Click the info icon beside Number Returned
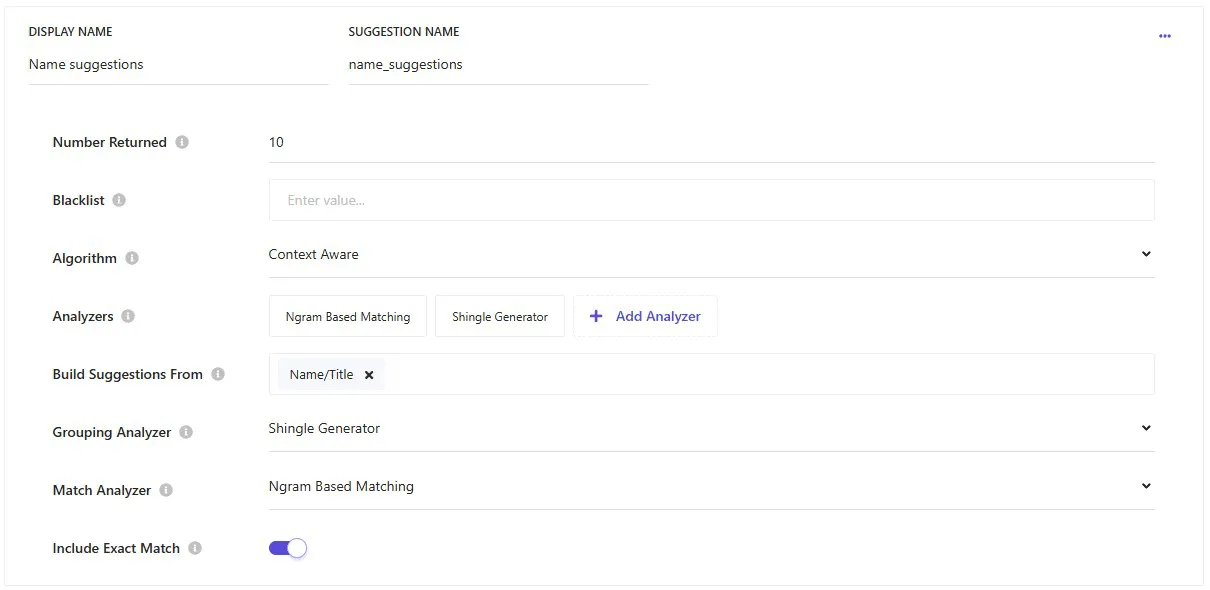 tap(182, 142)
